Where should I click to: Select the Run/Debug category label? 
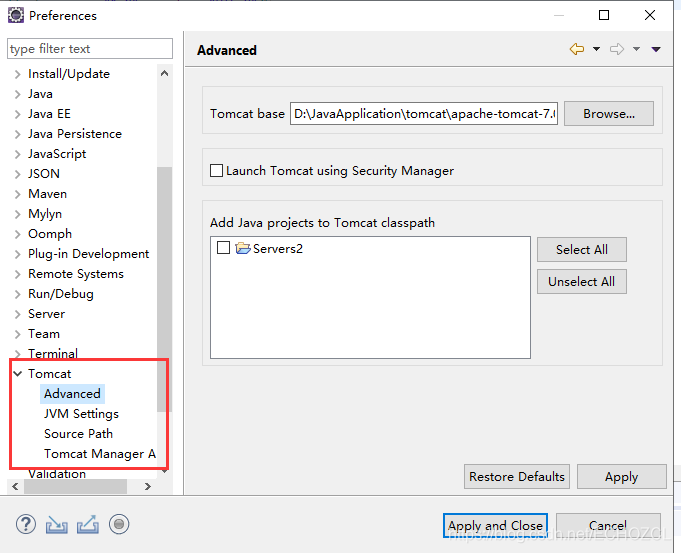[x=61, y=294]
